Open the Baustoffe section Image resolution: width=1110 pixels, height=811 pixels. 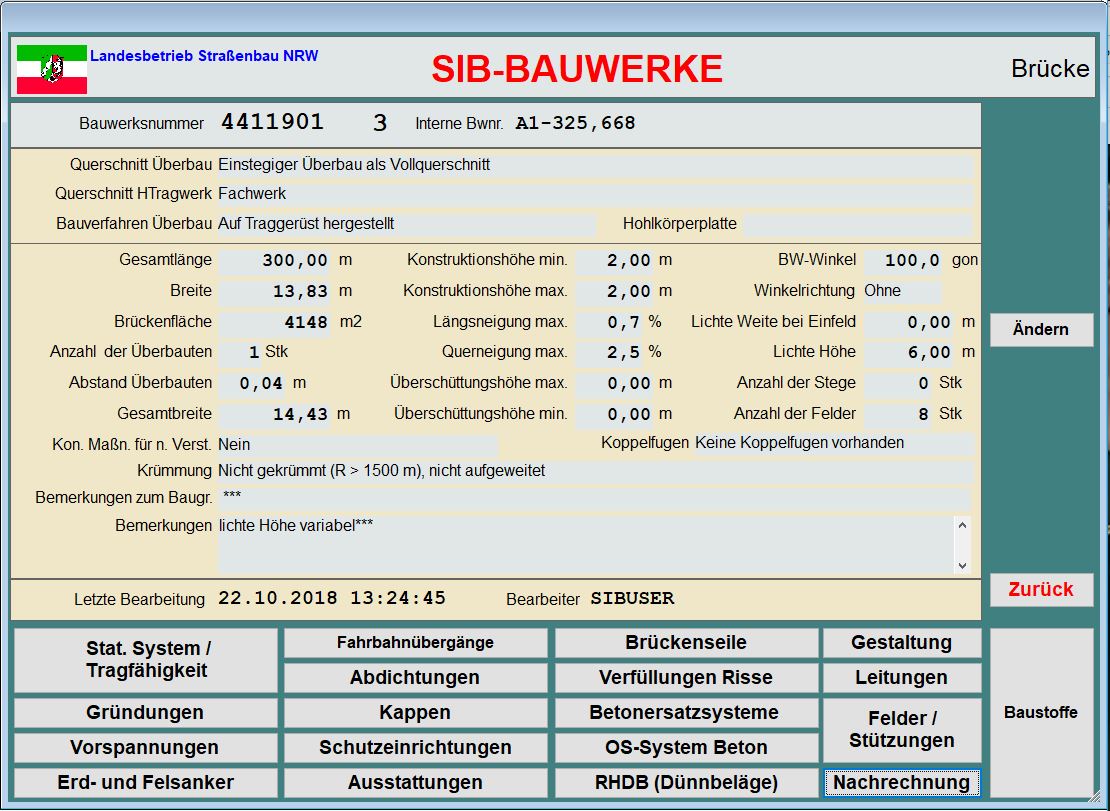pos(1041,713)
